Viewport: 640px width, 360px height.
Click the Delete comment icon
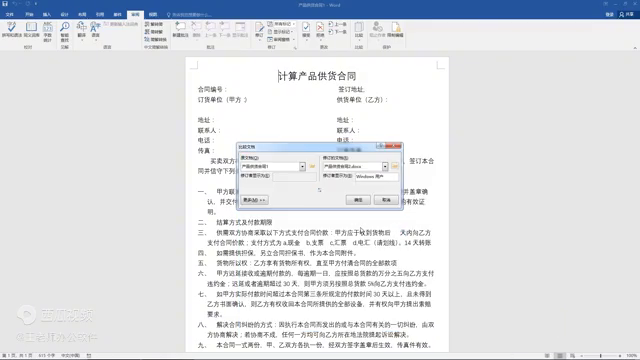coord(196,30)
